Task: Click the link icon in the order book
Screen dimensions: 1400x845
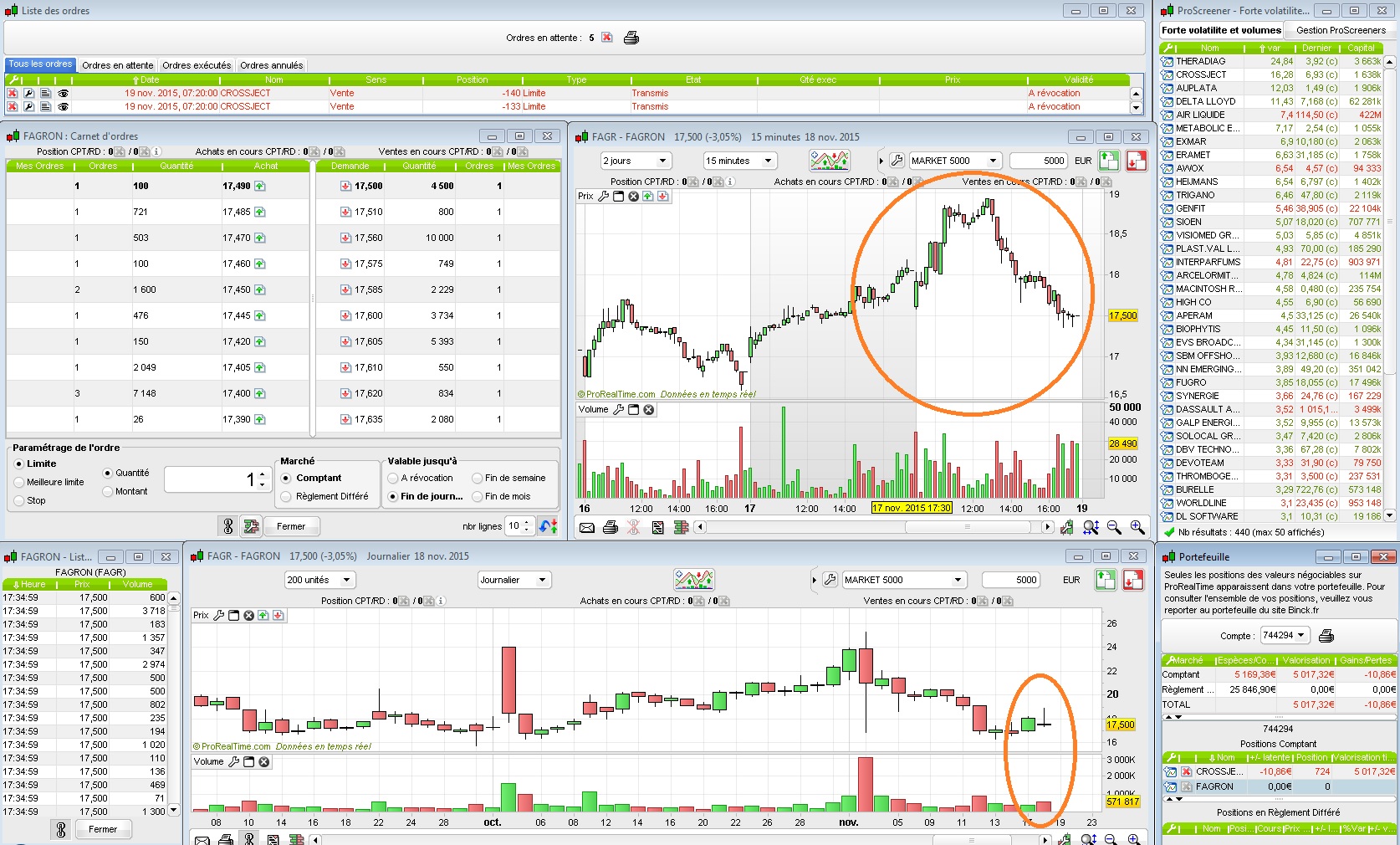Action: 227,526
